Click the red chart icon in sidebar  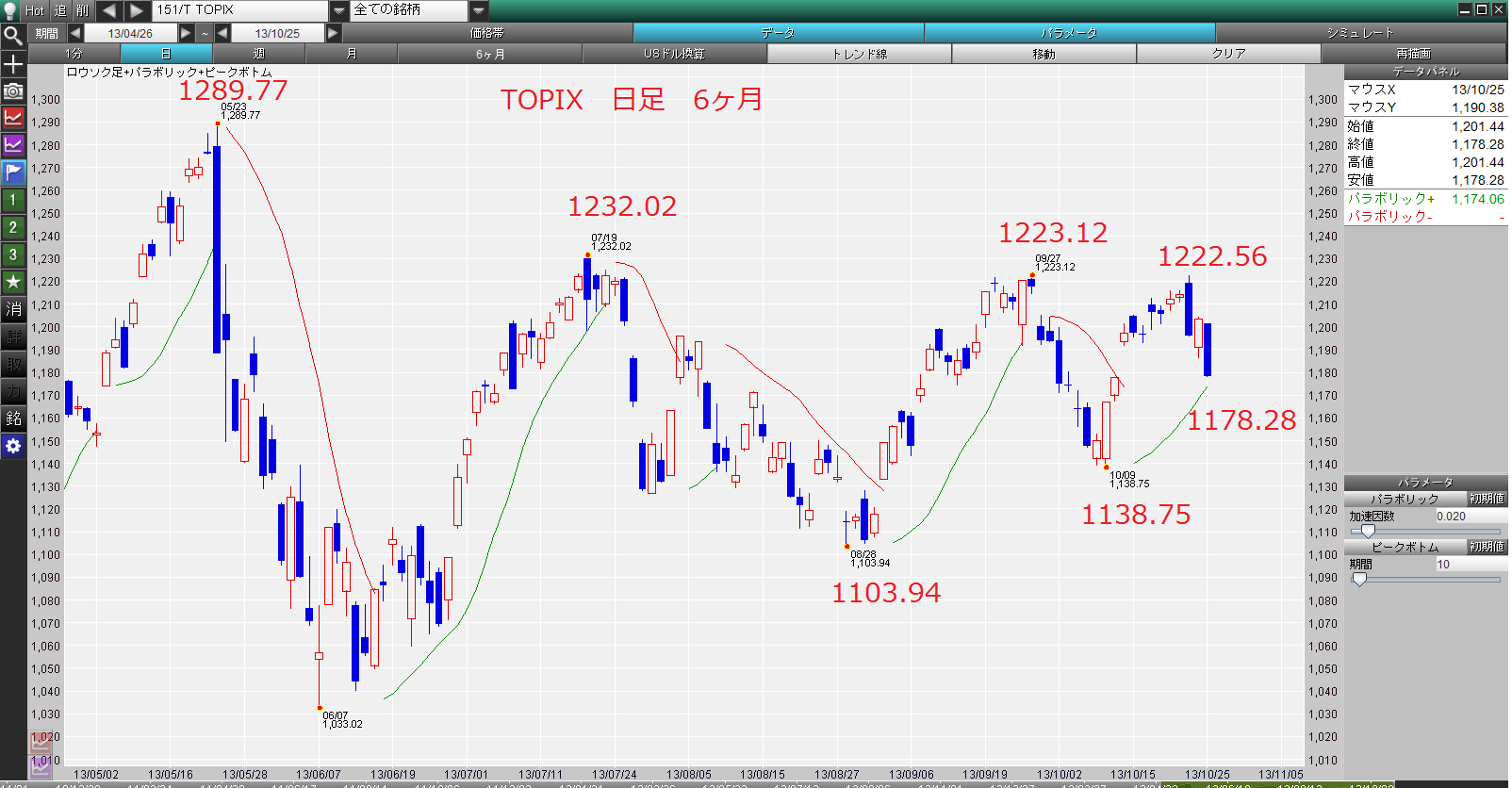coord(13,118)
